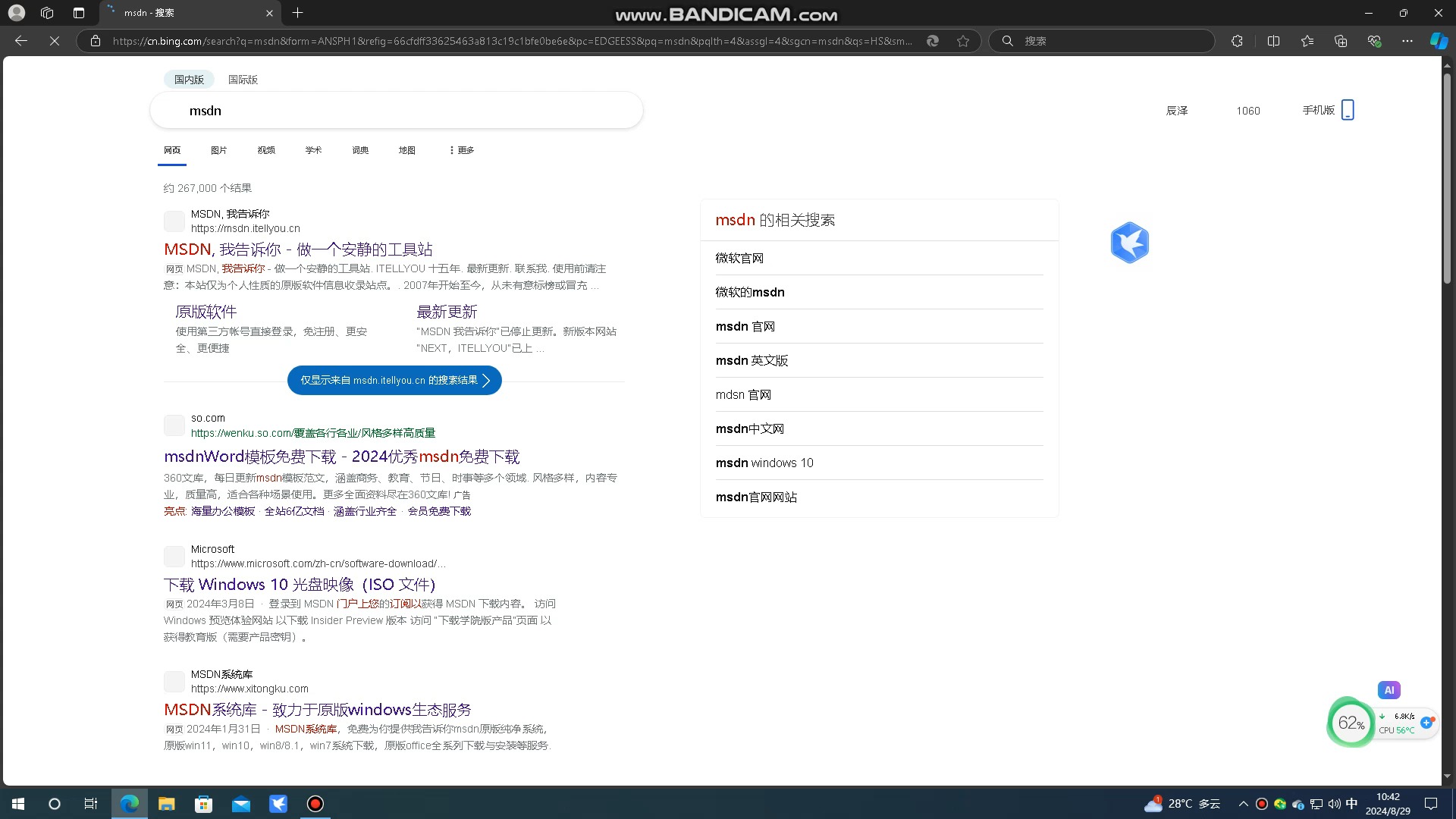
Task: Open a new tab with plus button
Action: (297, 13)
